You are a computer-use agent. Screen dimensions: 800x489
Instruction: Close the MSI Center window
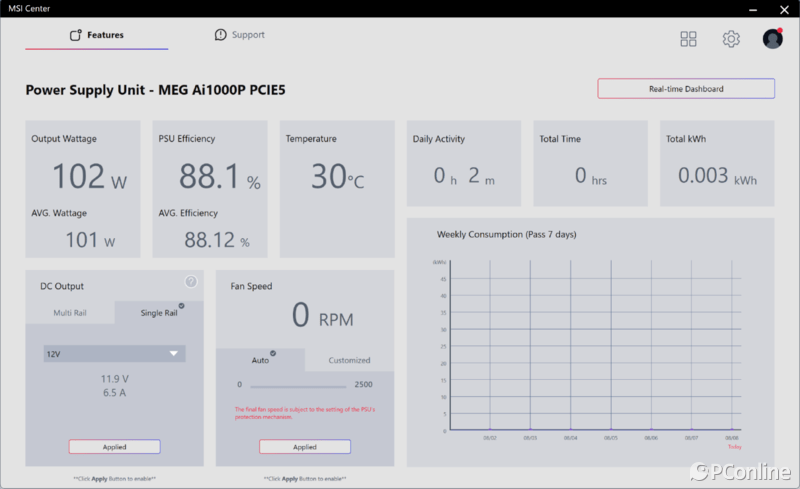pyautogui.click(x=784, y=9)
